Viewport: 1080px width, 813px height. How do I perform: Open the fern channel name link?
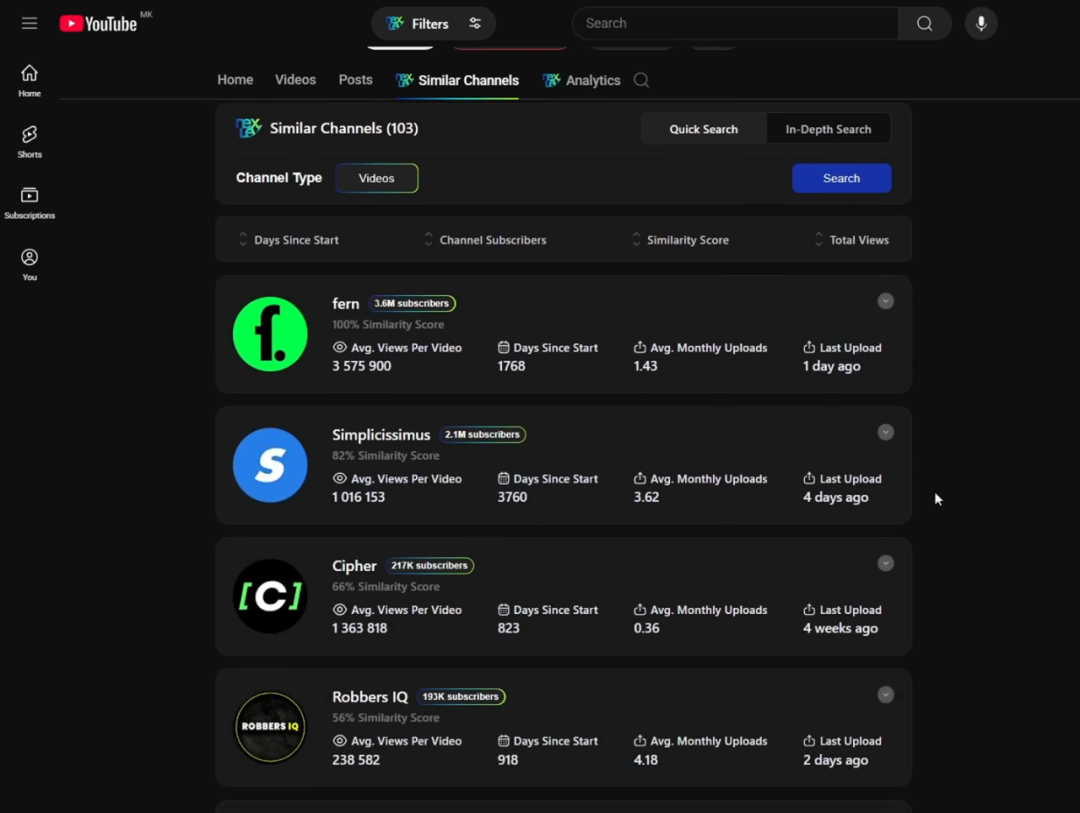[346, 304]
